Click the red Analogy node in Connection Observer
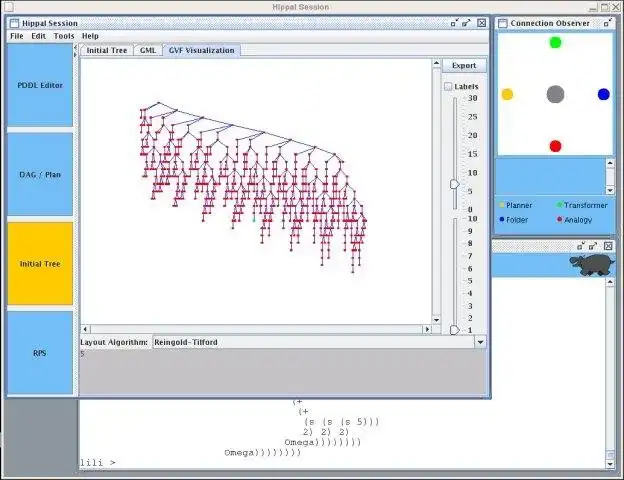 pyautogui.click(x=555, y=146)
